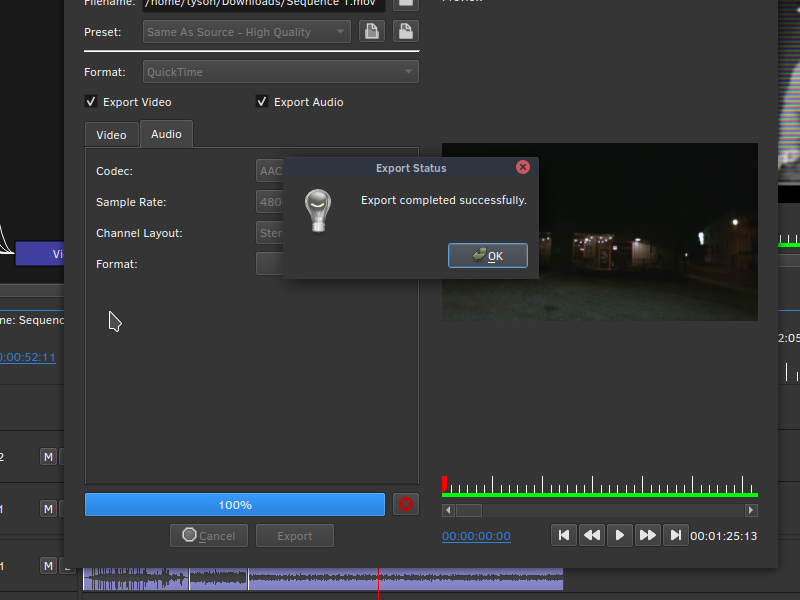This screenshot has width=800, height=600.
Task: Switch to the Video tab
Action: (x=111, y=134)
